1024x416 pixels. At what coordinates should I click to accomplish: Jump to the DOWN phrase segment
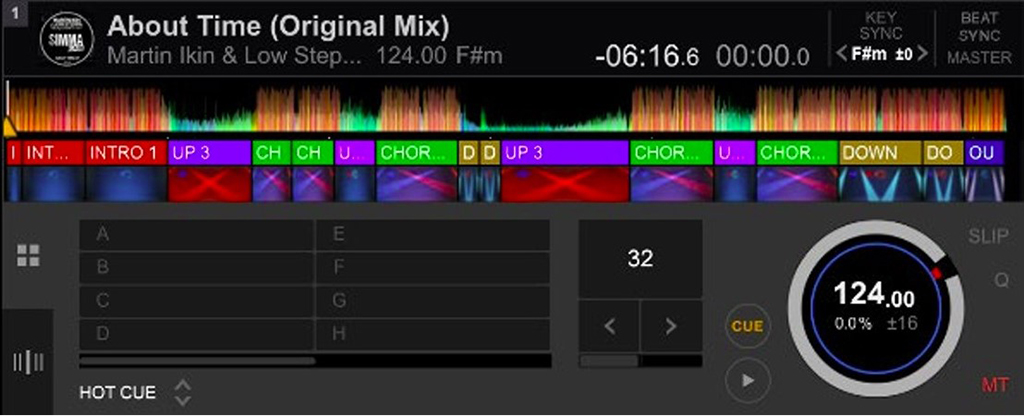[880, 153]
